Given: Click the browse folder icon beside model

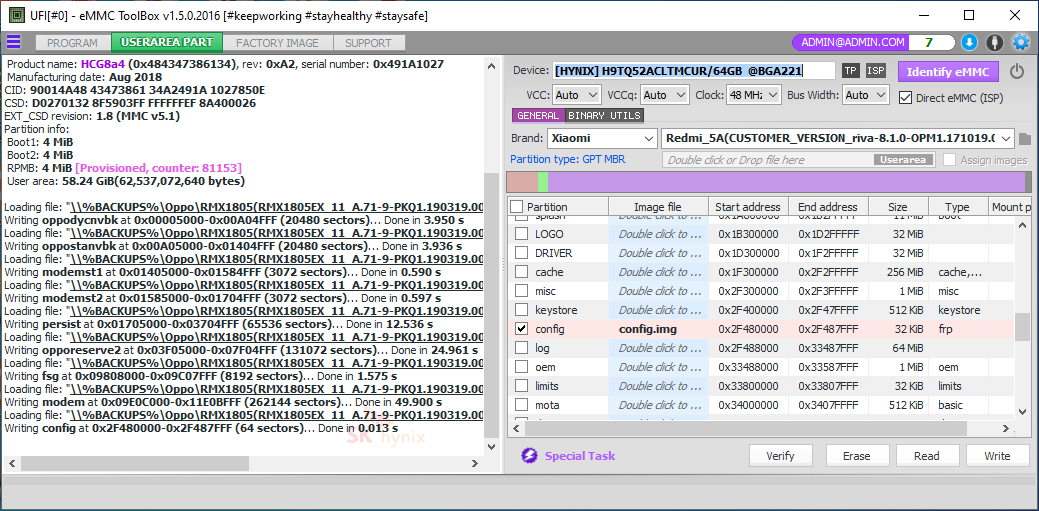Looking at the screenshot, I should pos(1025,139).
